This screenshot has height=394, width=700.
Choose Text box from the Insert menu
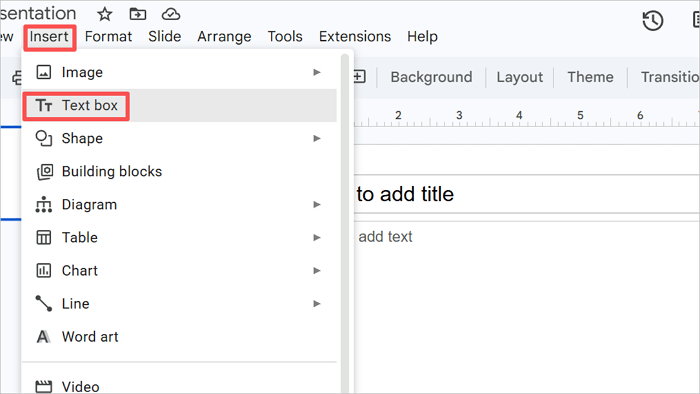click(179, 106)
